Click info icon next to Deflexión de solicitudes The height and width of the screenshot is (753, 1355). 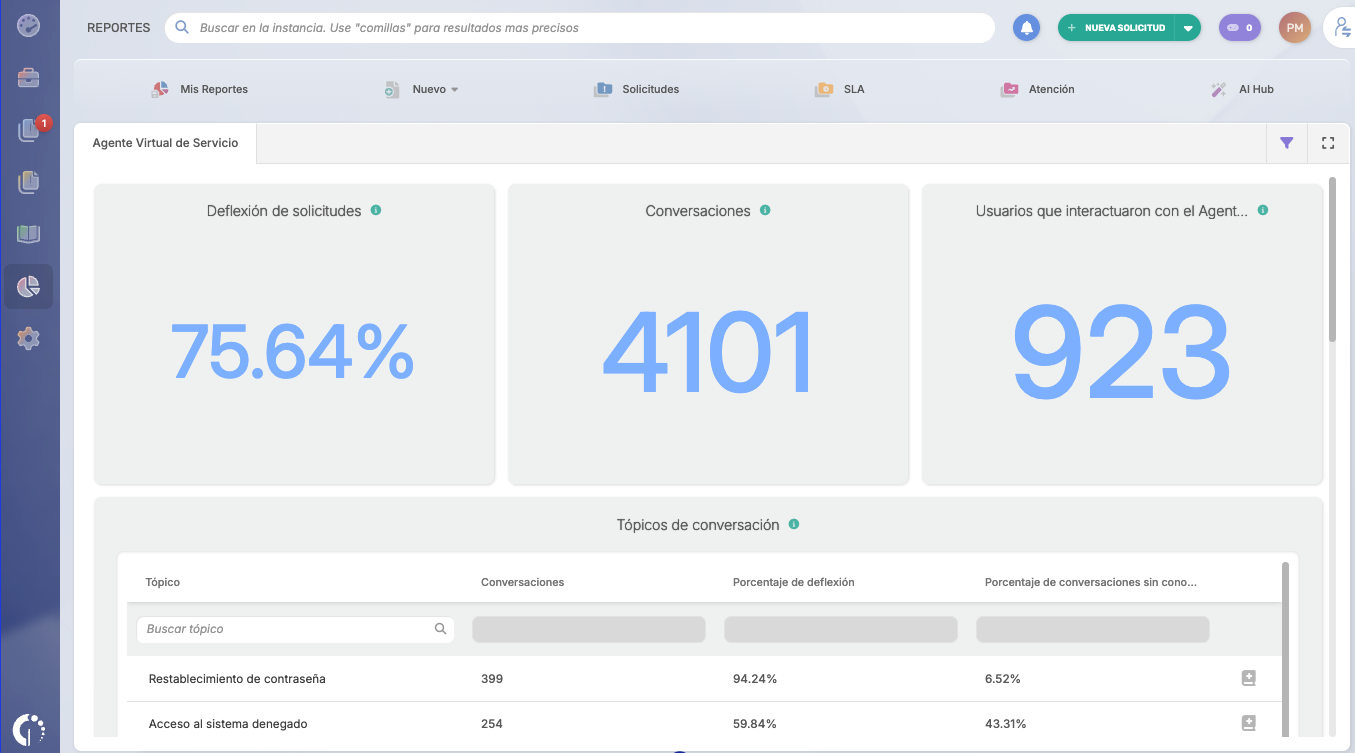(x=376, y=210)
